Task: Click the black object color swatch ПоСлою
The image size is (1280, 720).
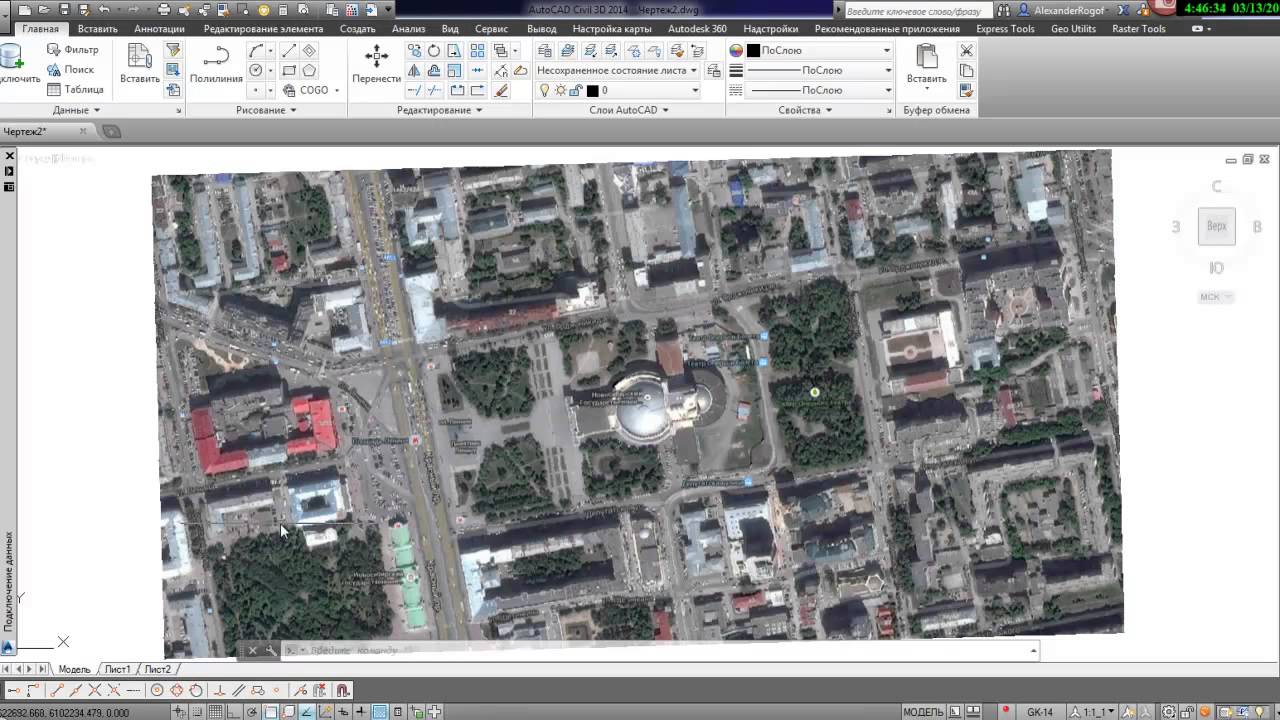Action: 753,50
